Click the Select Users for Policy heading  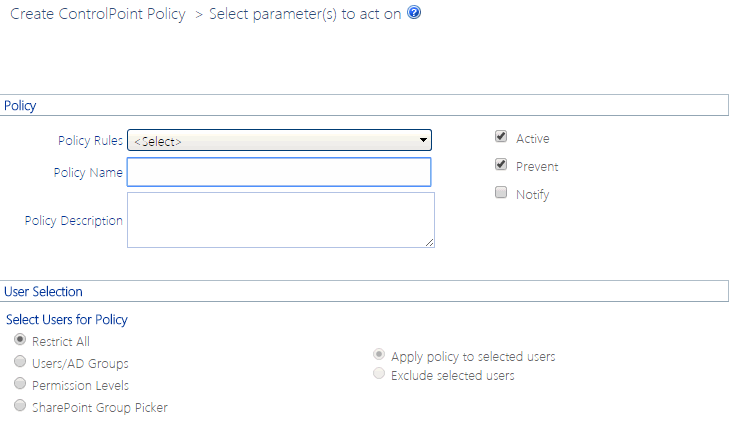(x=67, y=319)
